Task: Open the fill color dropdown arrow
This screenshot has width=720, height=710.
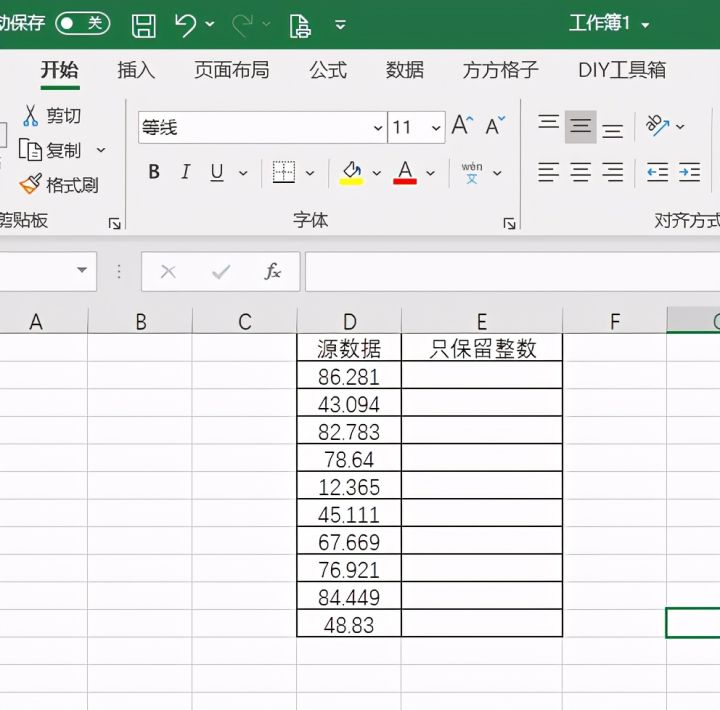Action: (377, 173)
